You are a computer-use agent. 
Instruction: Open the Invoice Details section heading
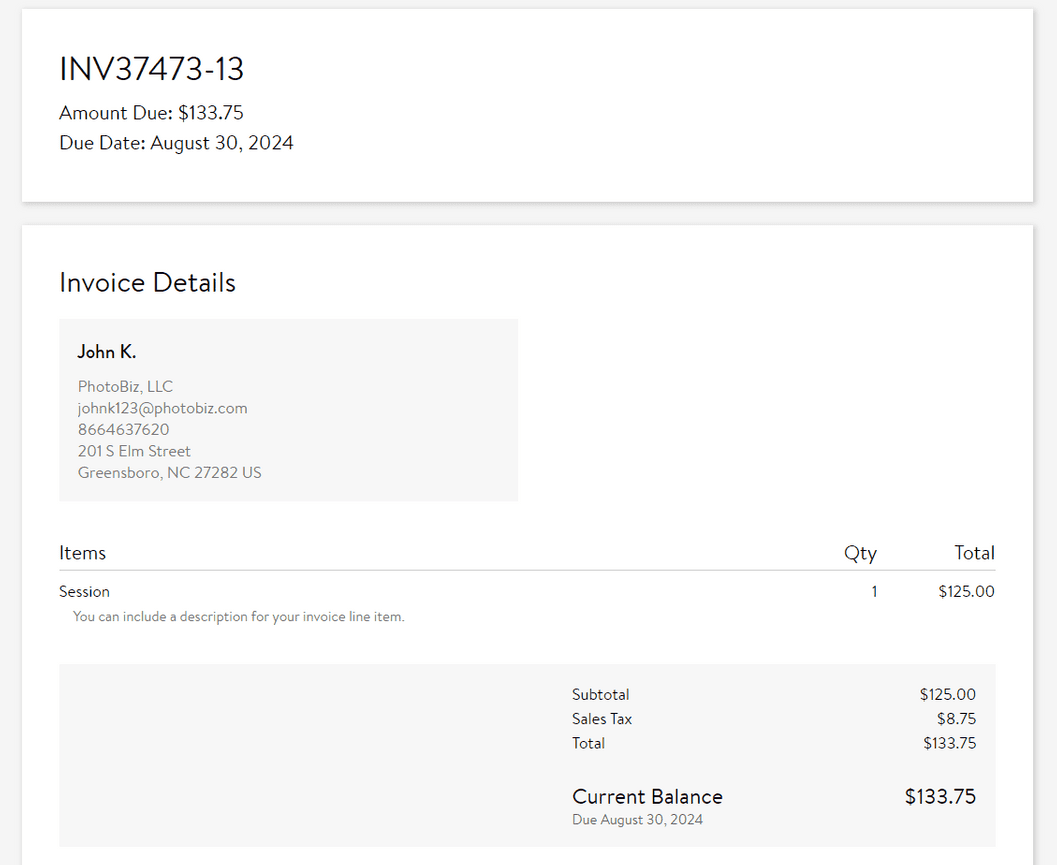point(147,282)
